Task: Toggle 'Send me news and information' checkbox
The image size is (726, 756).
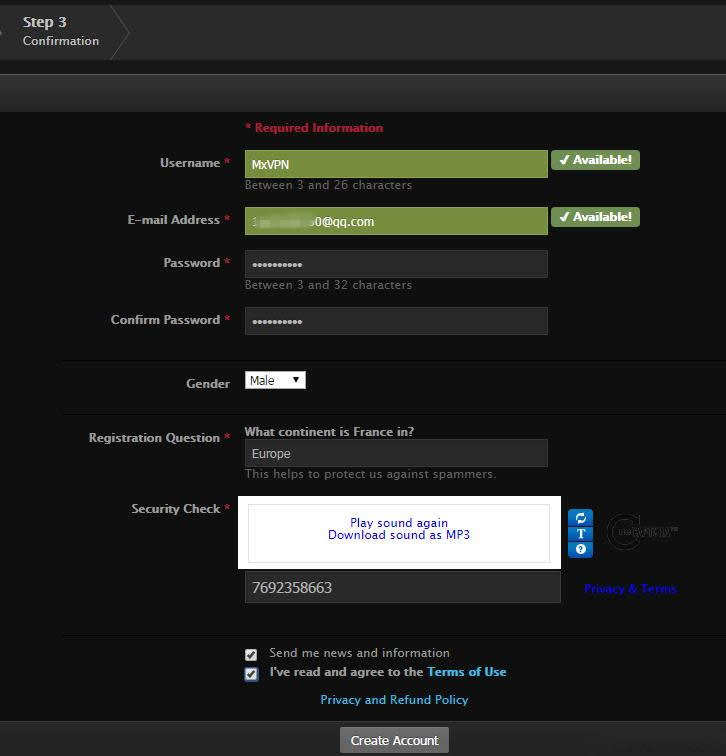Action: pos(251,654)
